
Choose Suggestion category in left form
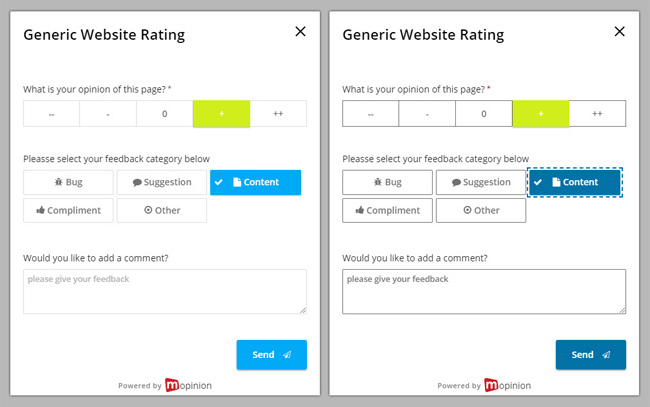pos(162,182)
